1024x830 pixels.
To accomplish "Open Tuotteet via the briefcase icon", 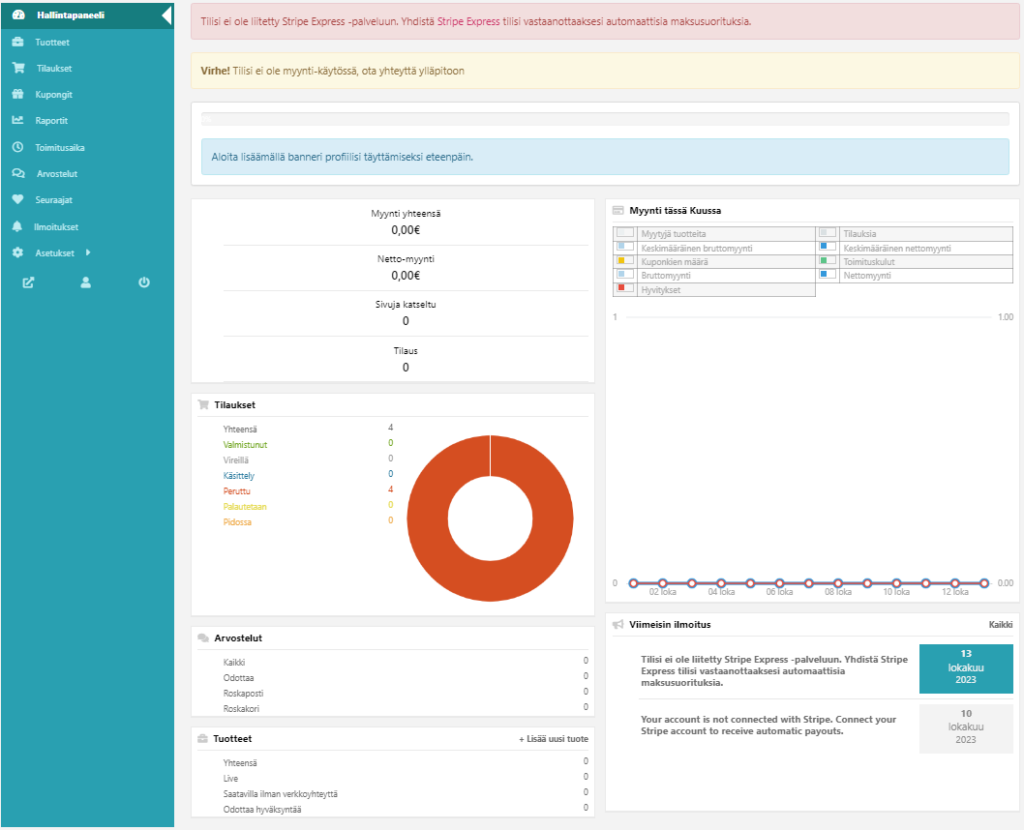I will [17, 43].
